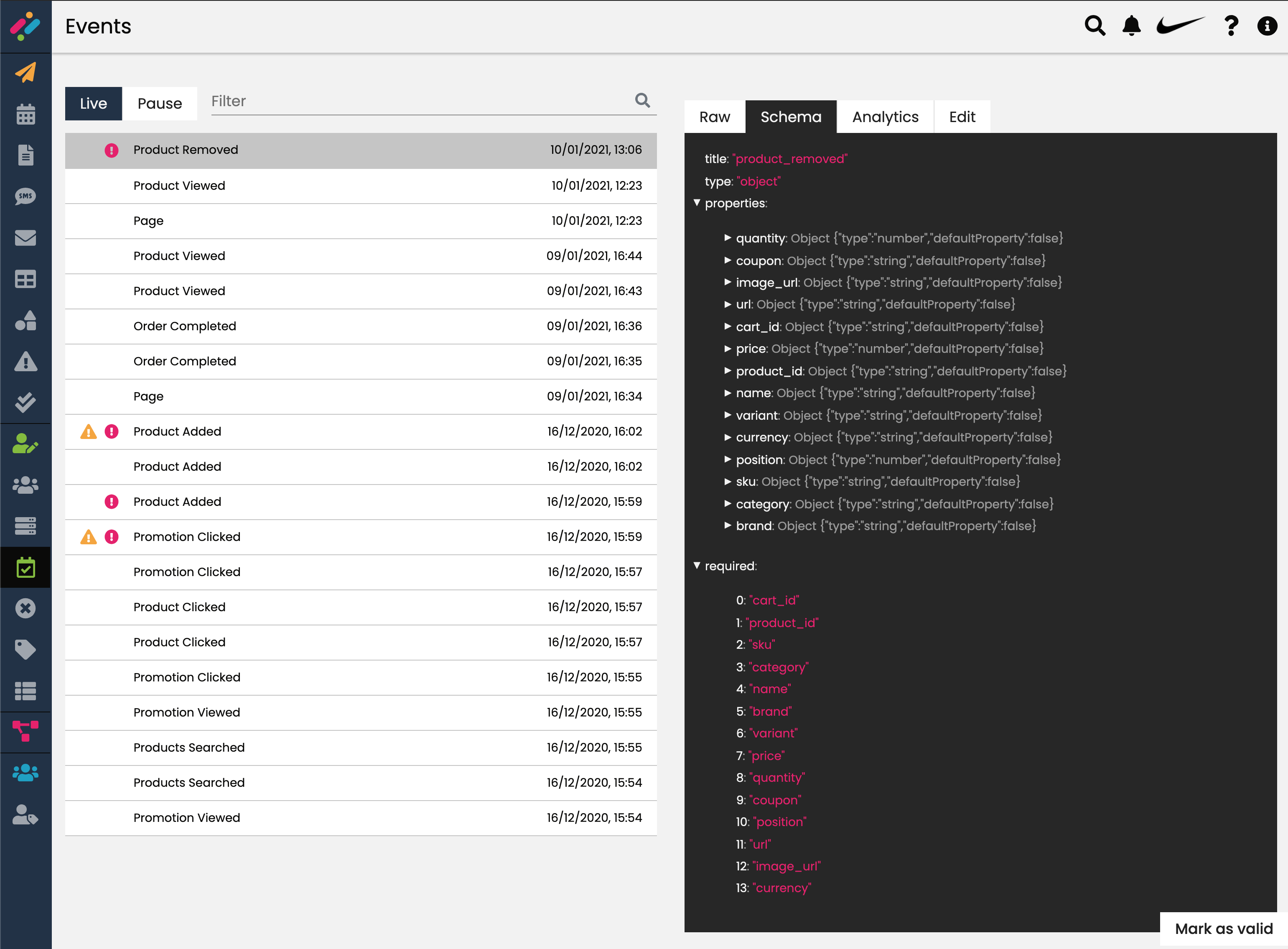Pause the live event stream
The height and width of the screenshot is (949, 1288).
click(160, 103)
